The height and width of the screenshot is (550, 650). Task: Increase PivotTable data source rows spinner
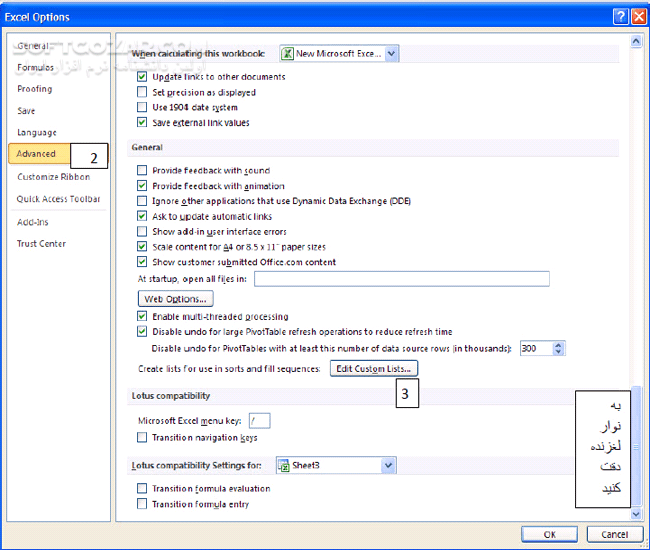click(x=558, y=344)
